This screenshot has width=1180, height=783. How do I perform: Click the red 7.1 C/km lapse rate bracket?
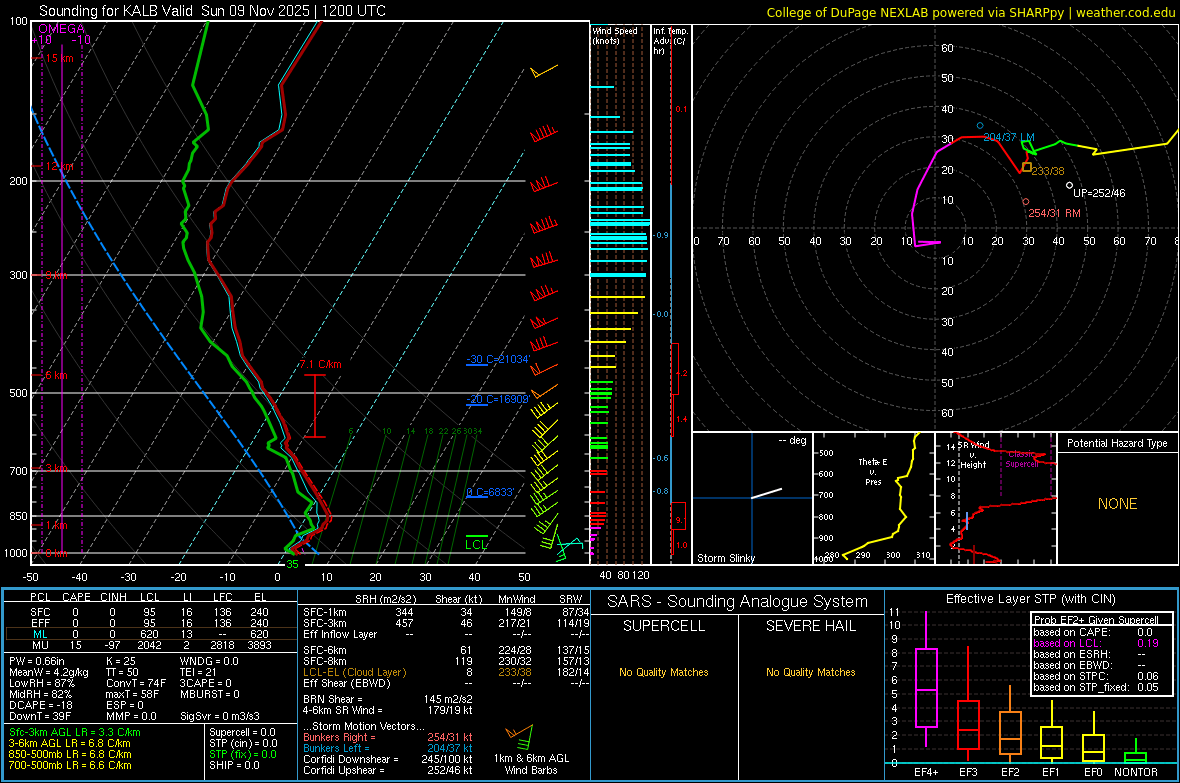pos(315,406)
